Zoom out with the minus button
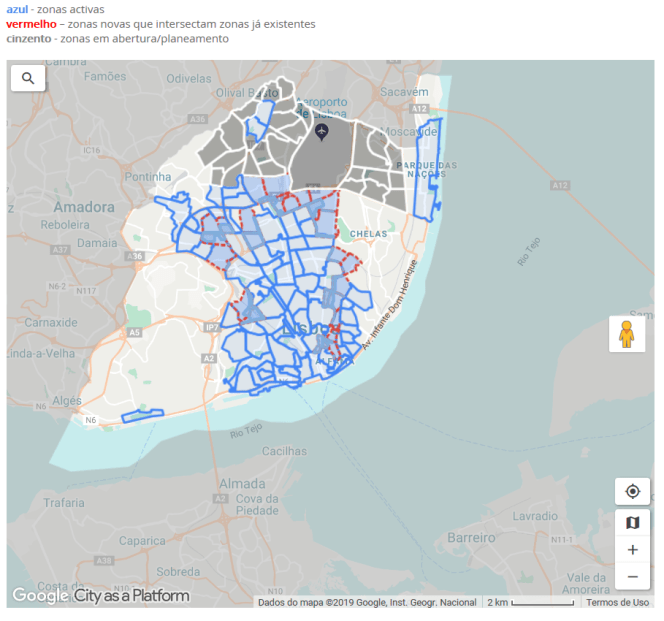 [632, 577]
